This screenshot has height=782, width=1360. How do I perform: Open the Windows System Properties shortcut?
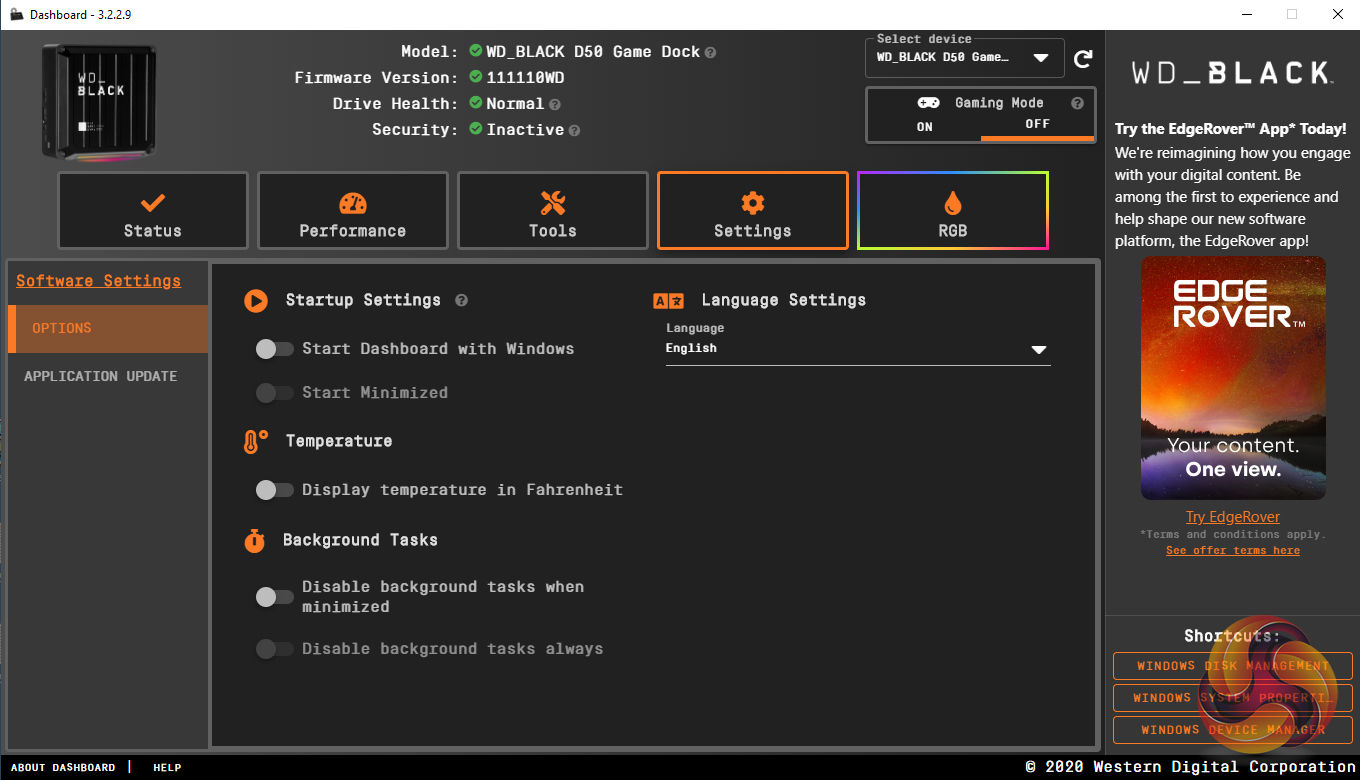(1233, 698)
